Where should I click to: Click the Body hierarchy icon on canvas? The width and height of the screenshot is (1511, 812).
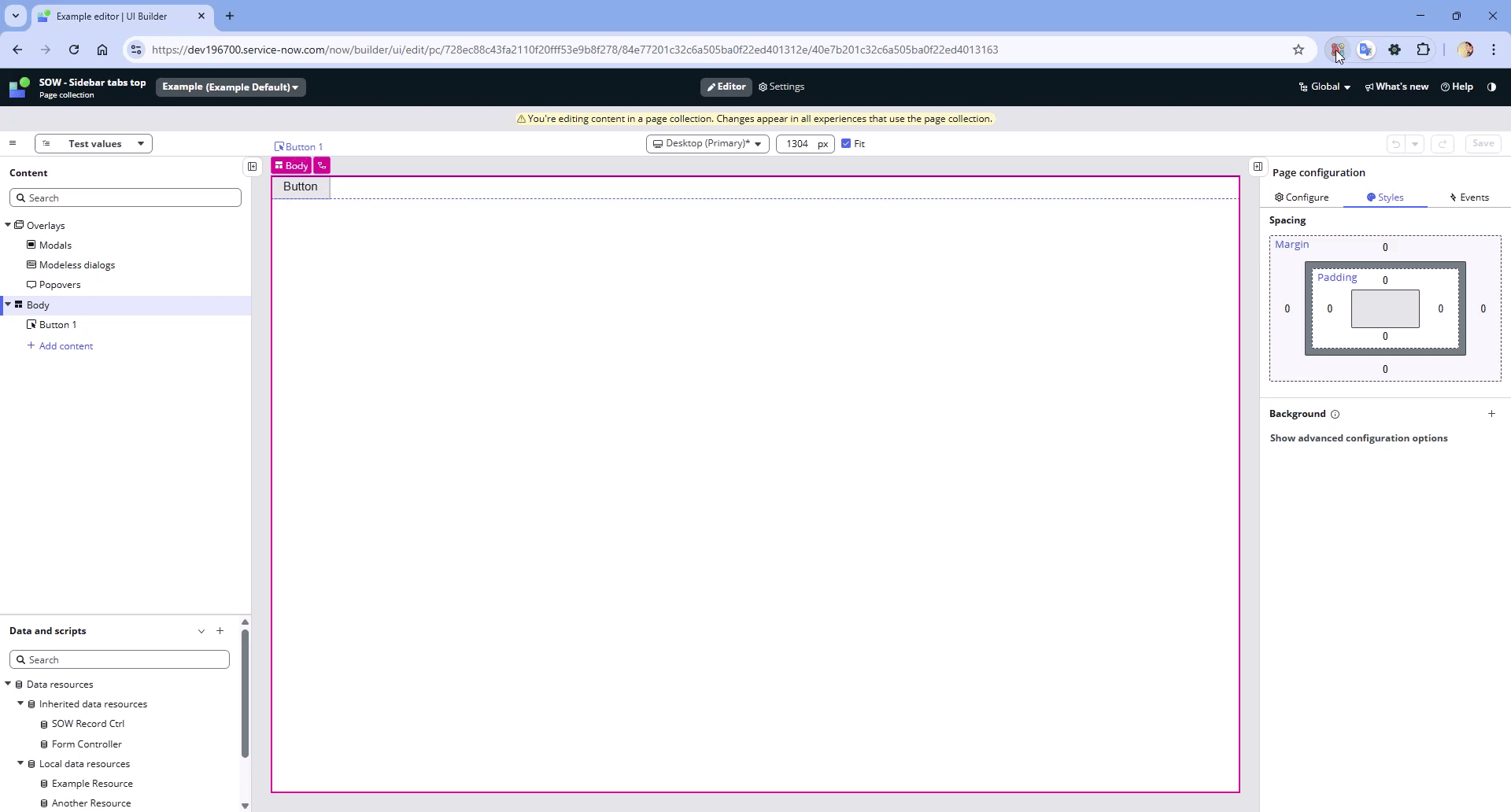(x=322, y=165)
